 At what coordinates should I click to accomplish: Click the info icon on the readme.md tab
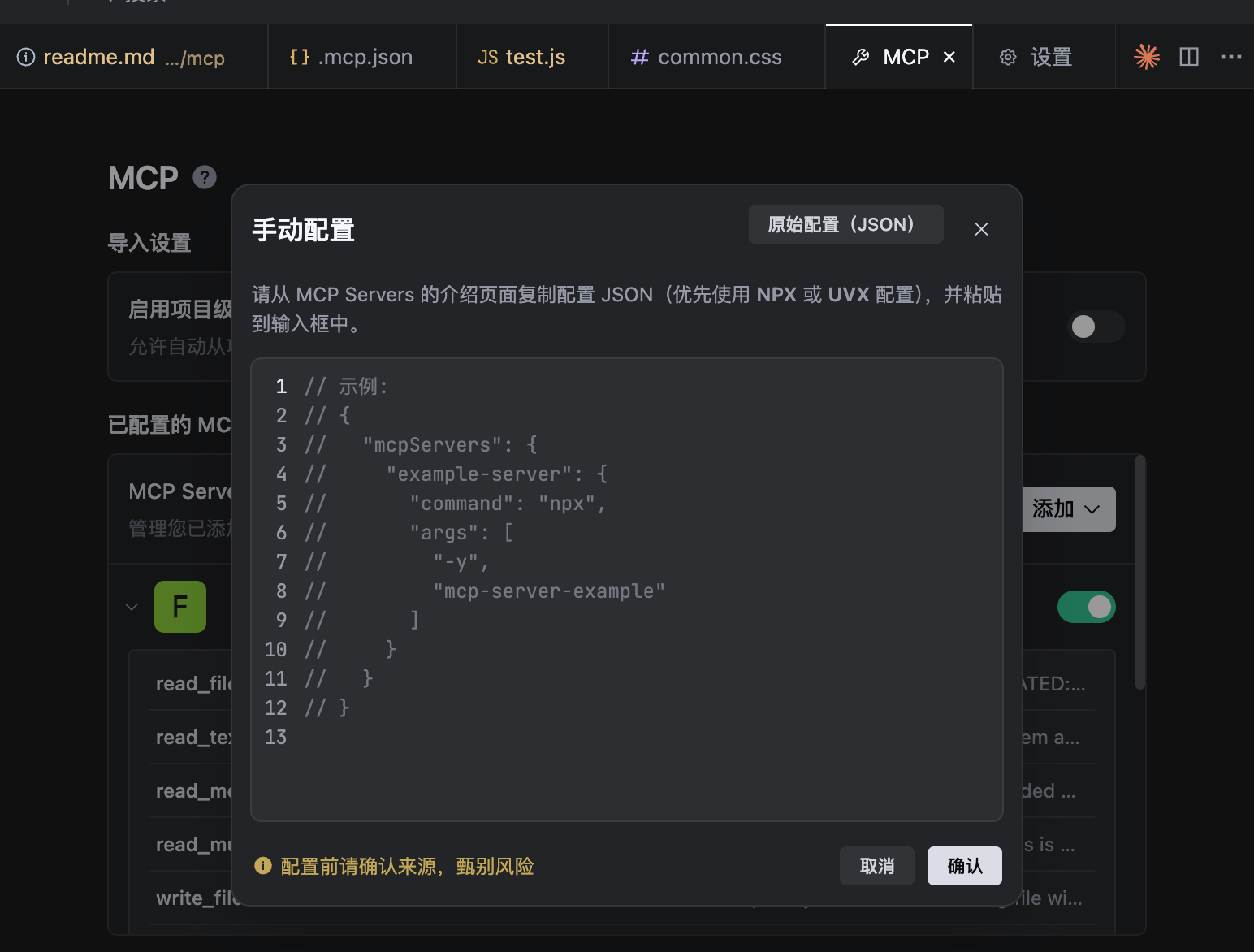coord(26,57)
